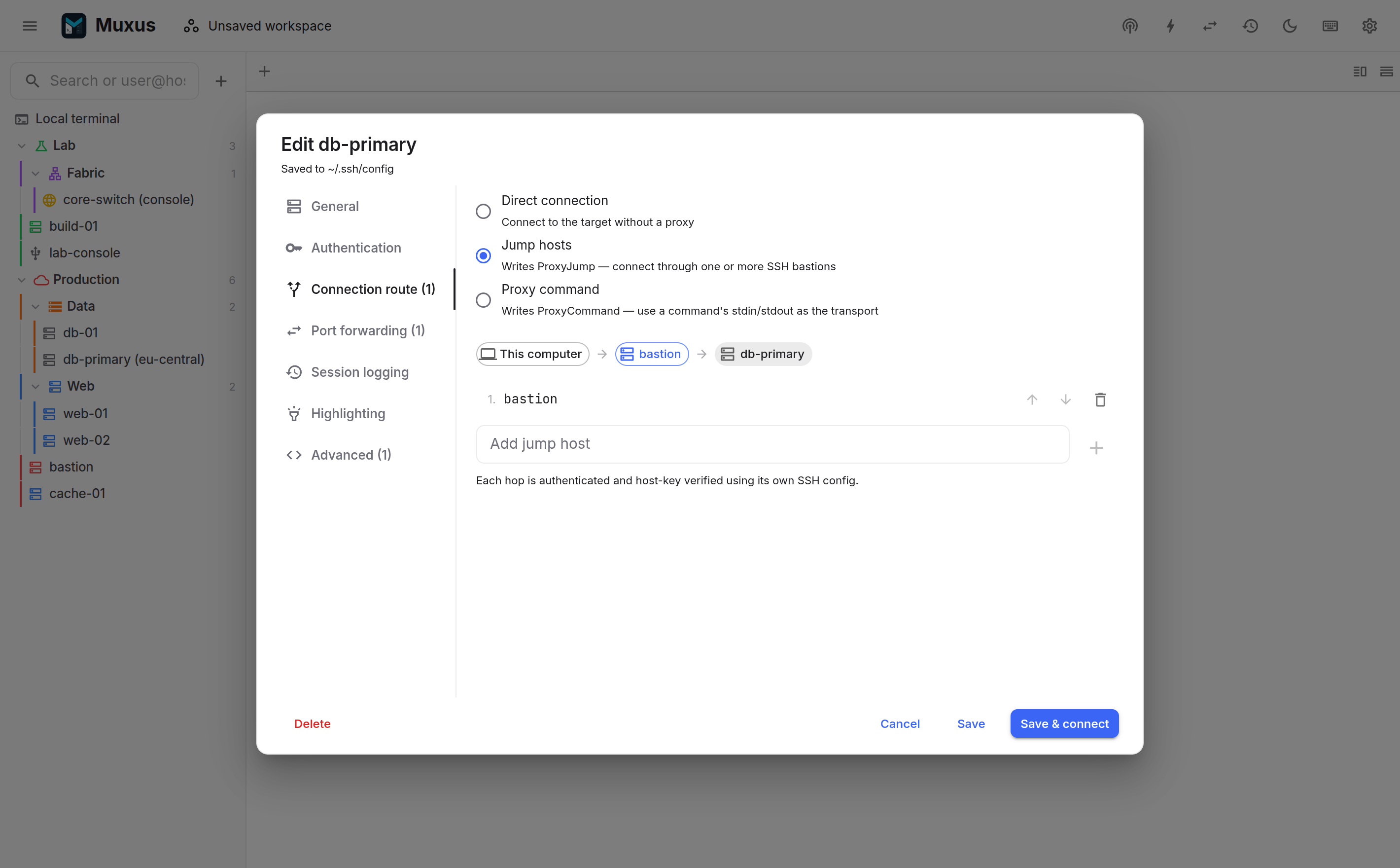The height and width of the screenshot is (868, 1400).
Task: Move bastion jump host down
Action: (1065, 399)
